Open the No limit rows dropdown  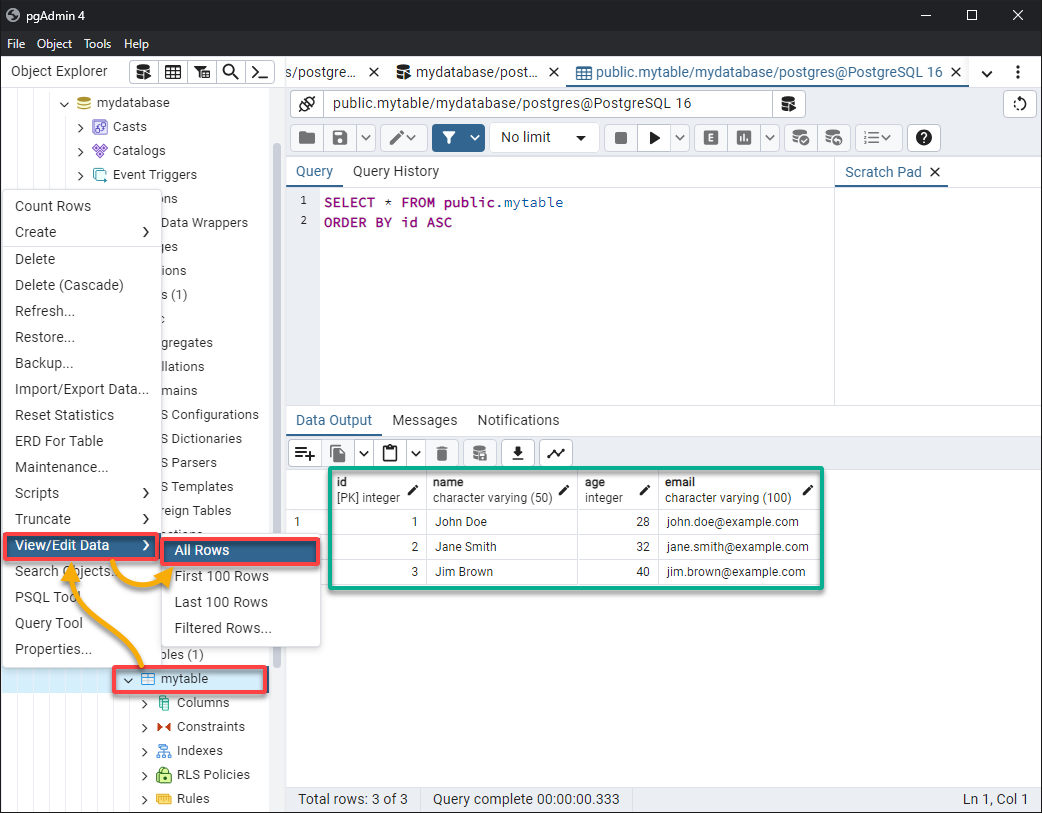[x=544, y=138]
